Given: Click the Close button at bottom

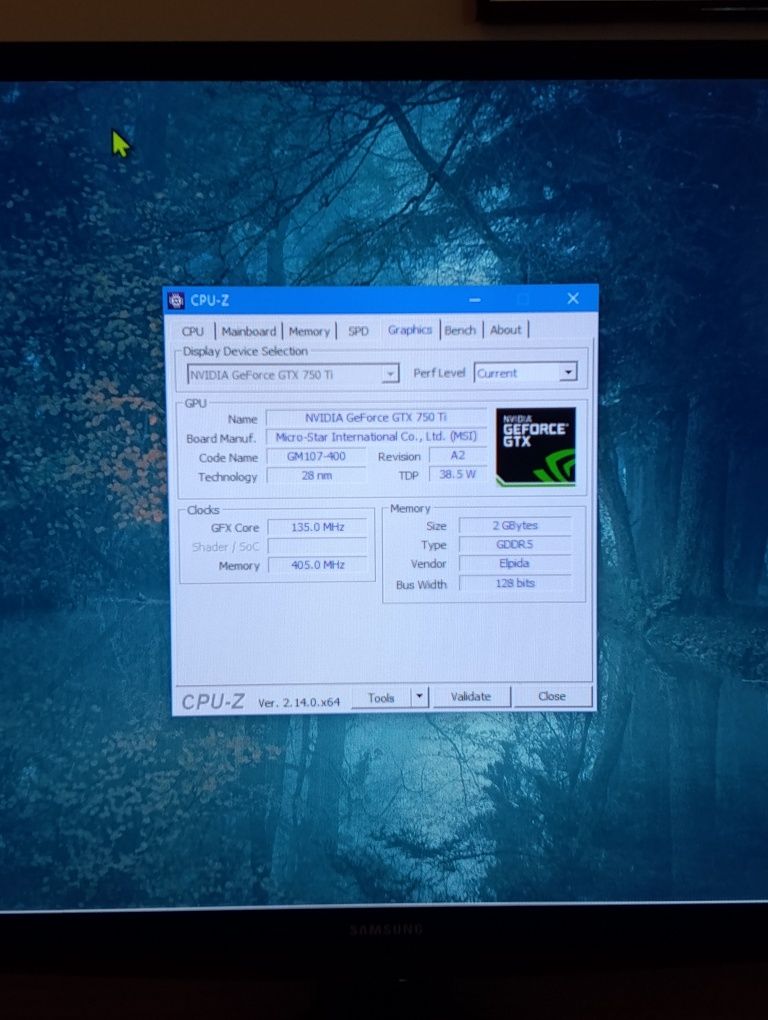Looking at the screenshot, I should click(x=552, y=696).
